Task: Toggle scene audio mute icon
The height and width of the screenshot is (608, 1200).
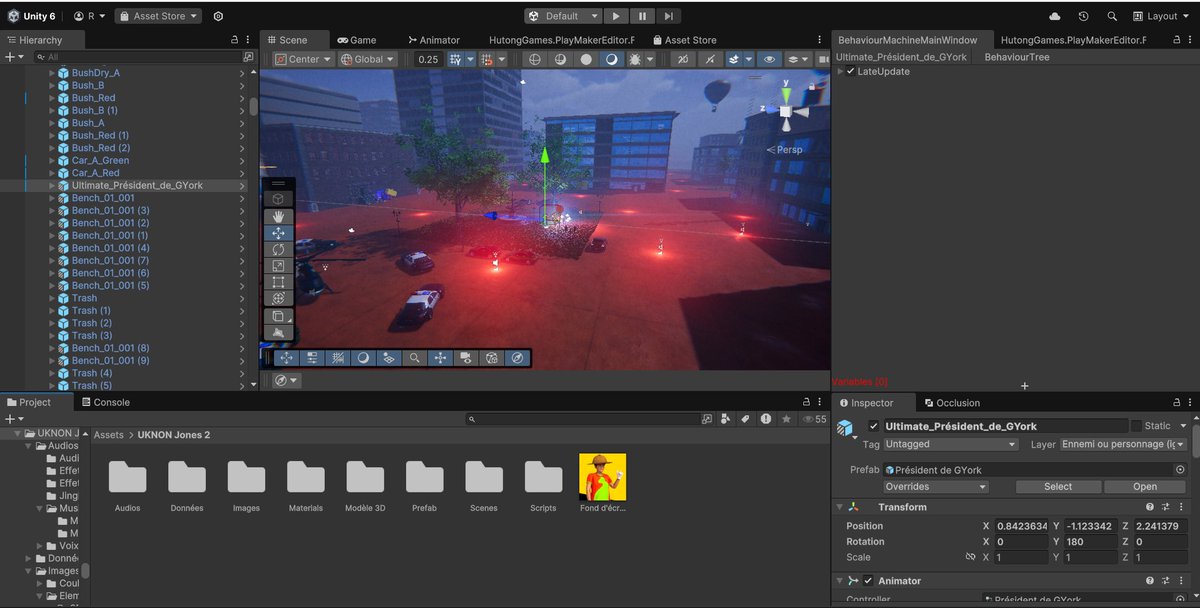Action: coord(709,59)
